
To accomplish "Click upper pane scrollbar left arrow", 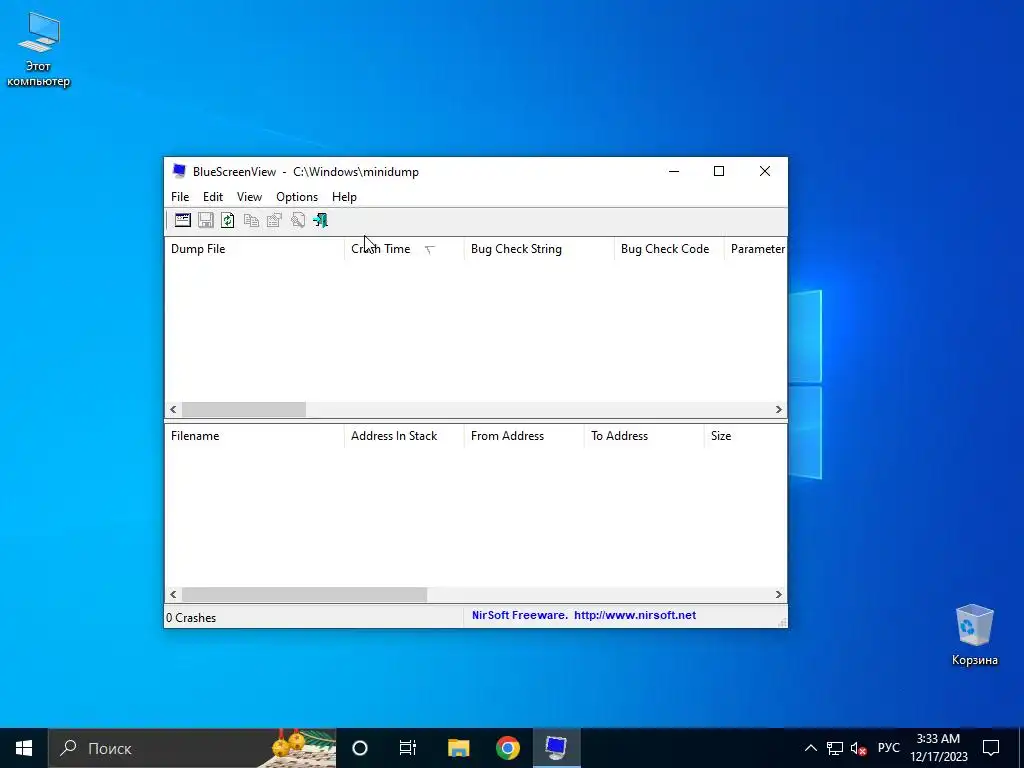I will 173,409.
